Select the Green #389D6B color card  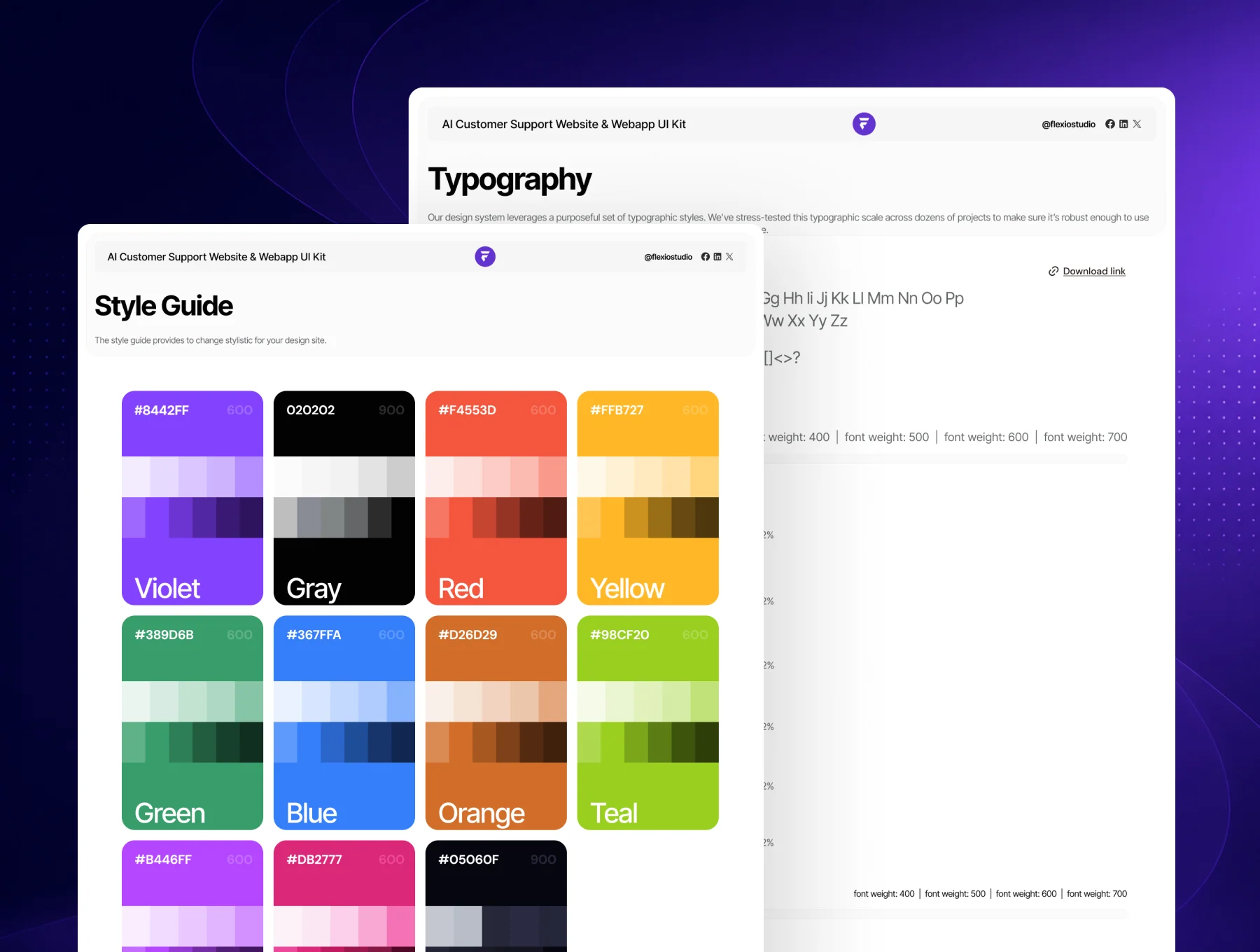pos(192,722)
